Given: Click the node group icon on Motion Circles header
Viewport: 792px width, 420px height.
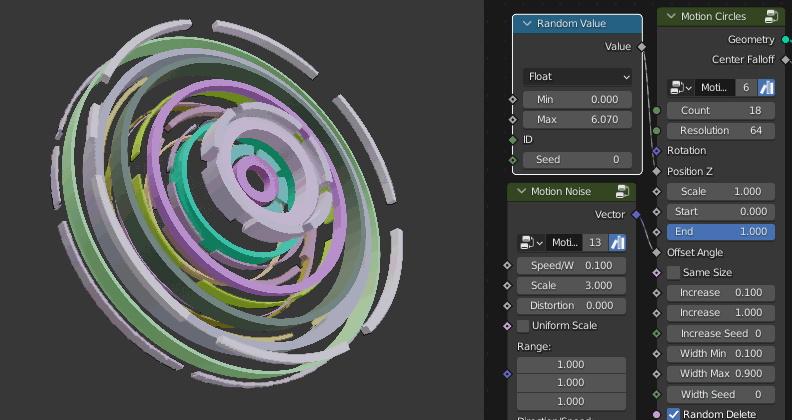Looking at the screenshot, I should pyautogui.click(x=771, y=17).
